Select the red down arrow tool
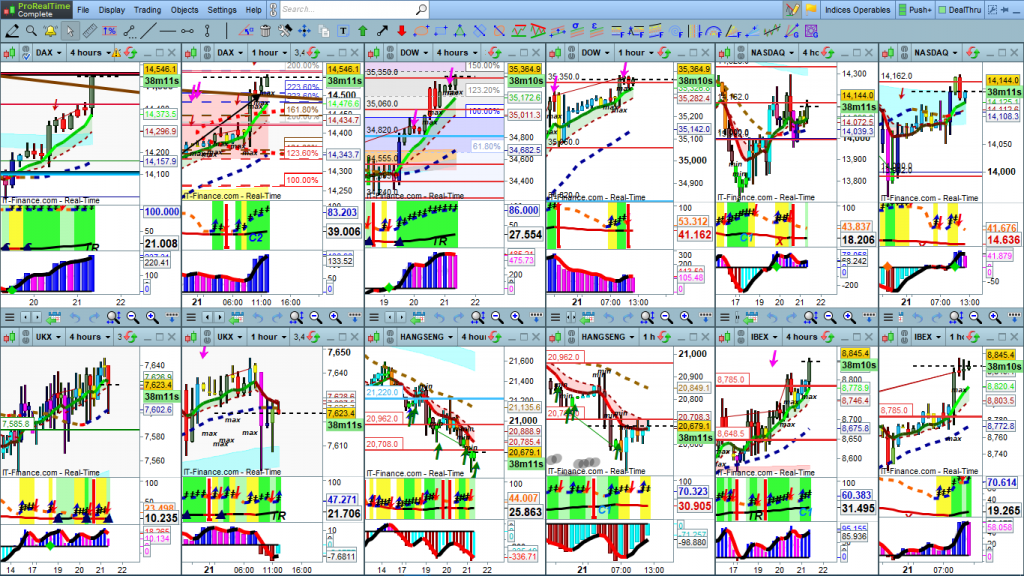This screenshot has height=576, width=1024. pyautogui.click(x=401, y=30)
